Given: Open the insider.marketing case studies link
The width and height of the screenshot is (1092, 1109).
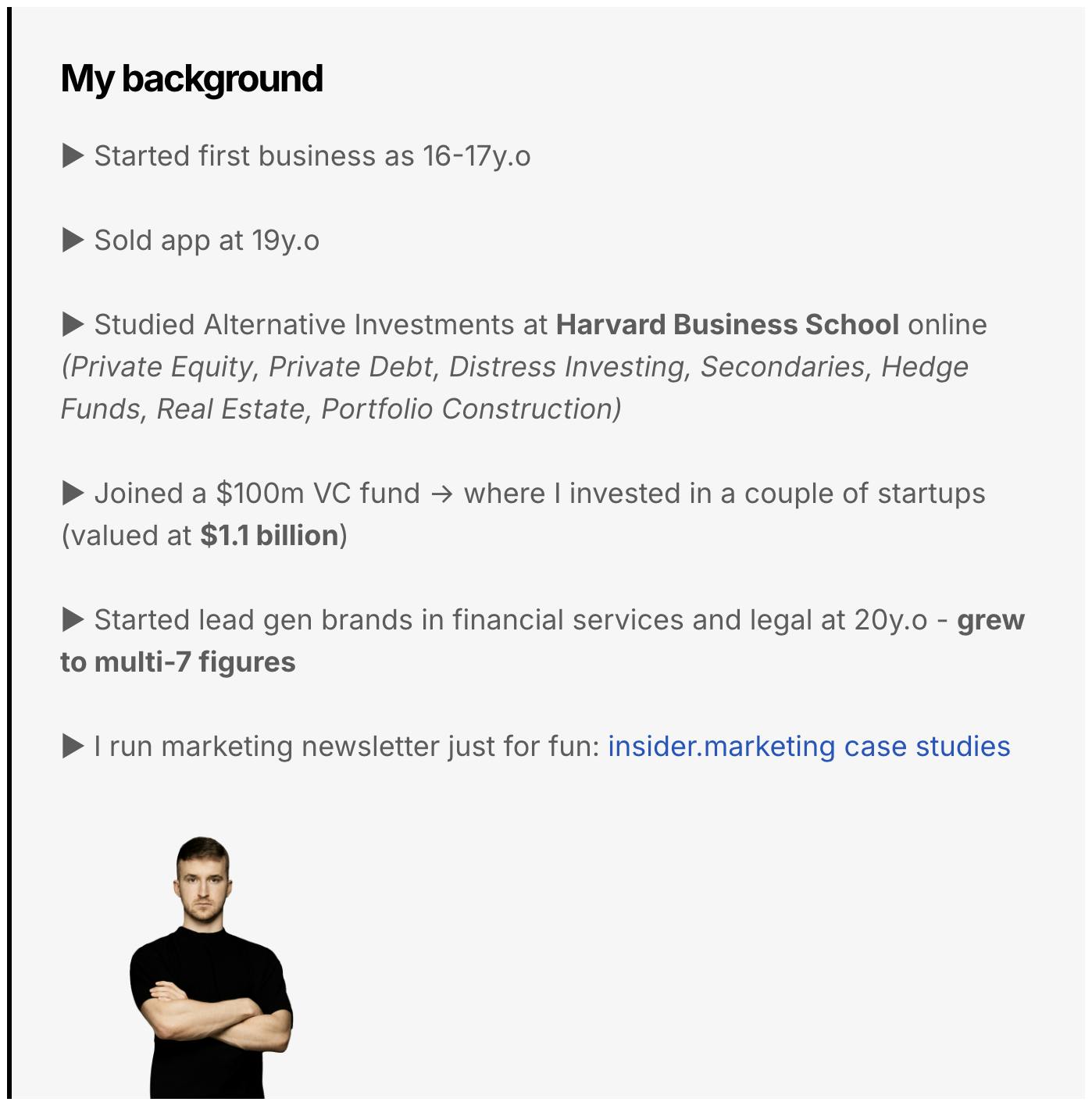Looking at the screenshot, I should click(x=809, y=747).
